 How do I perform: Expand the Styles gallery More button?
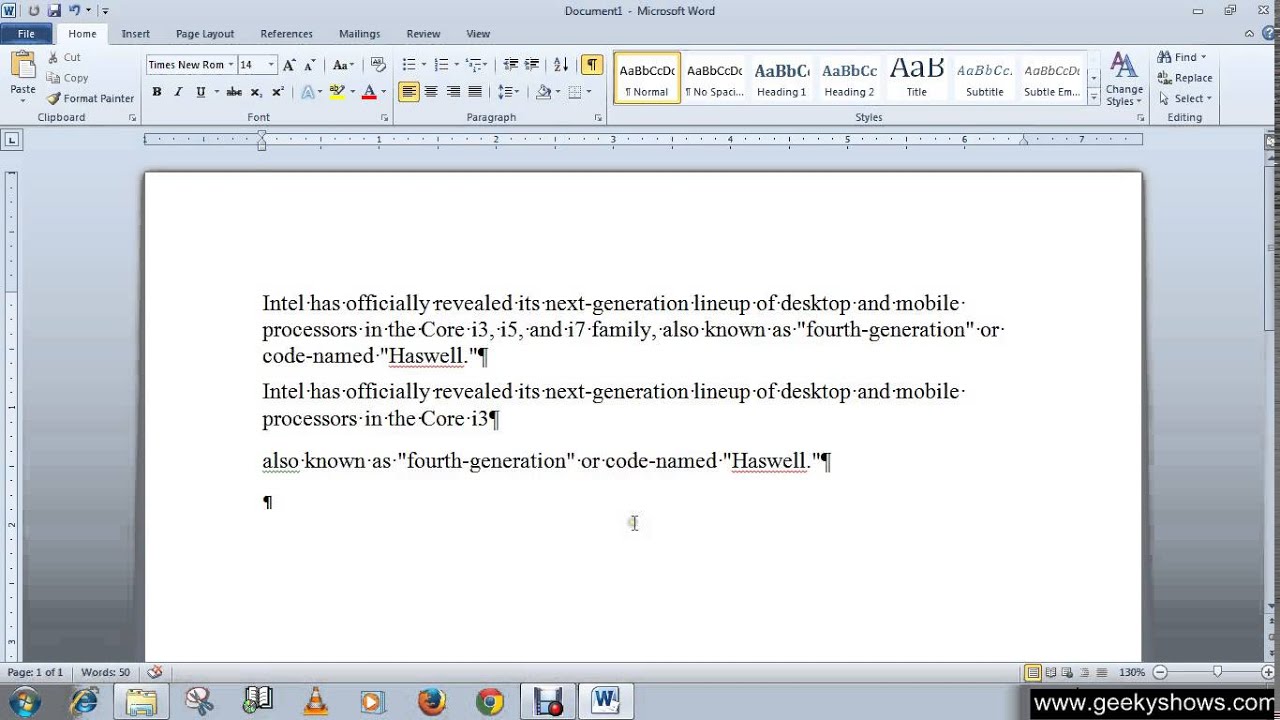[x=1094, y=98]
